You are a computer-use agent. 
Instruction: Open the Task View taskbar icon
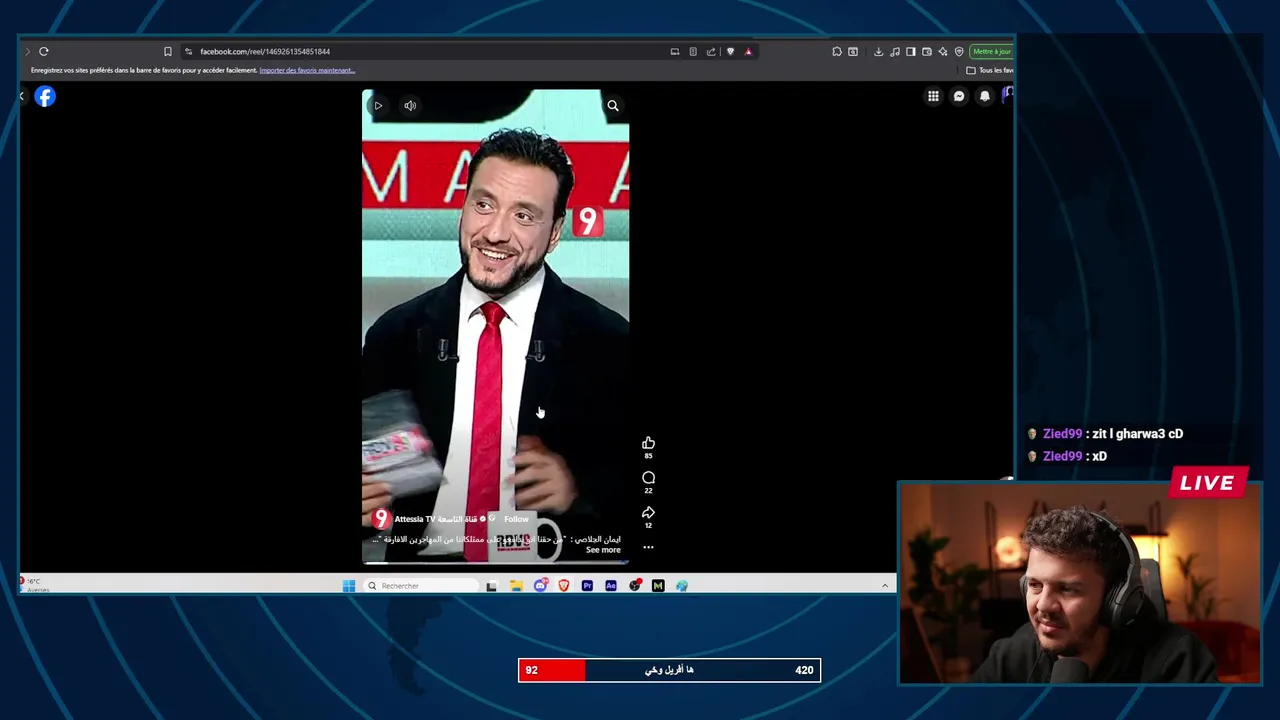coord(491,586)
